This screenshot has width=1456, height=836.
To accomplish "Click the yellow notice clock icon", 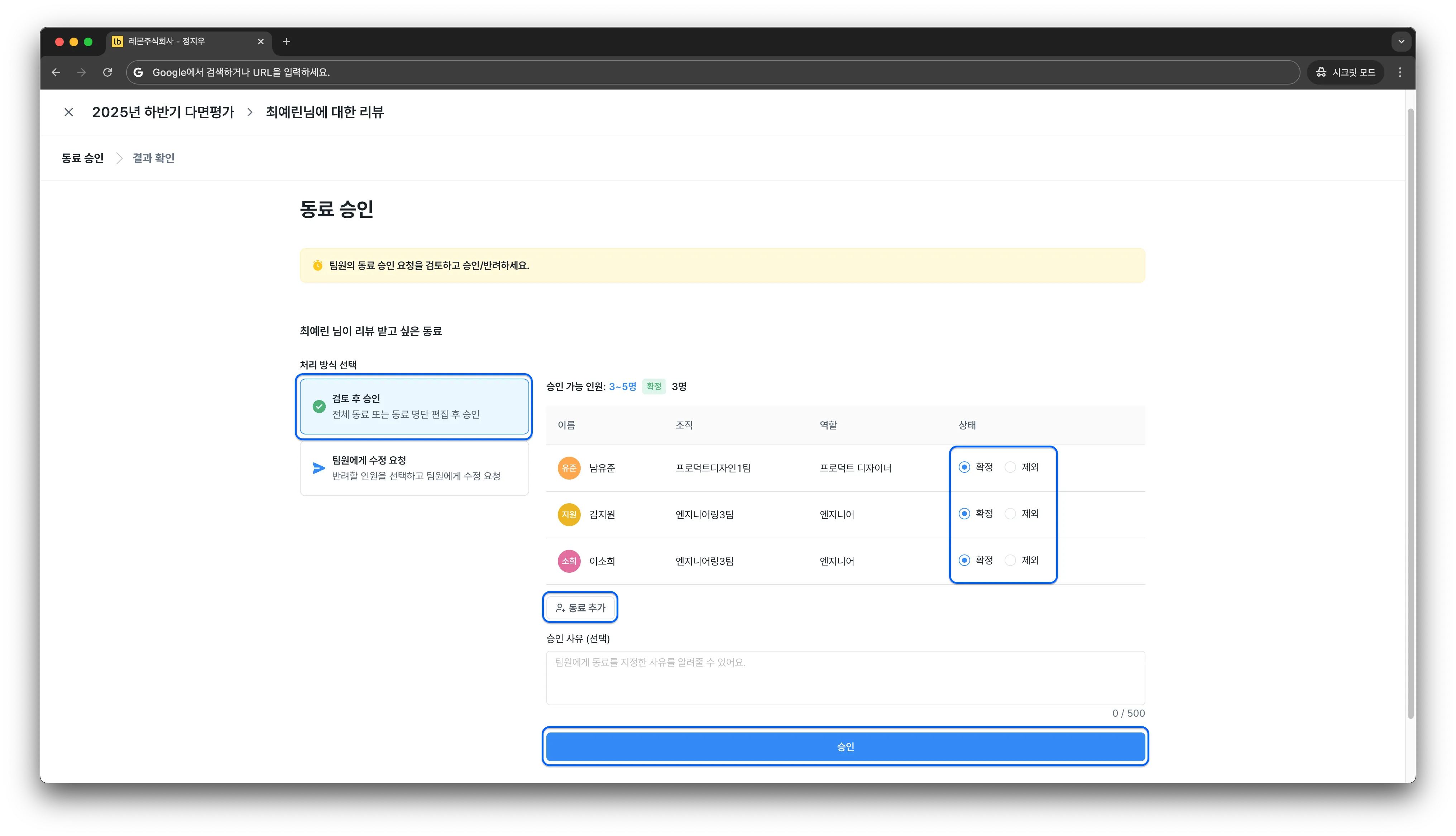I will point(317,265).
